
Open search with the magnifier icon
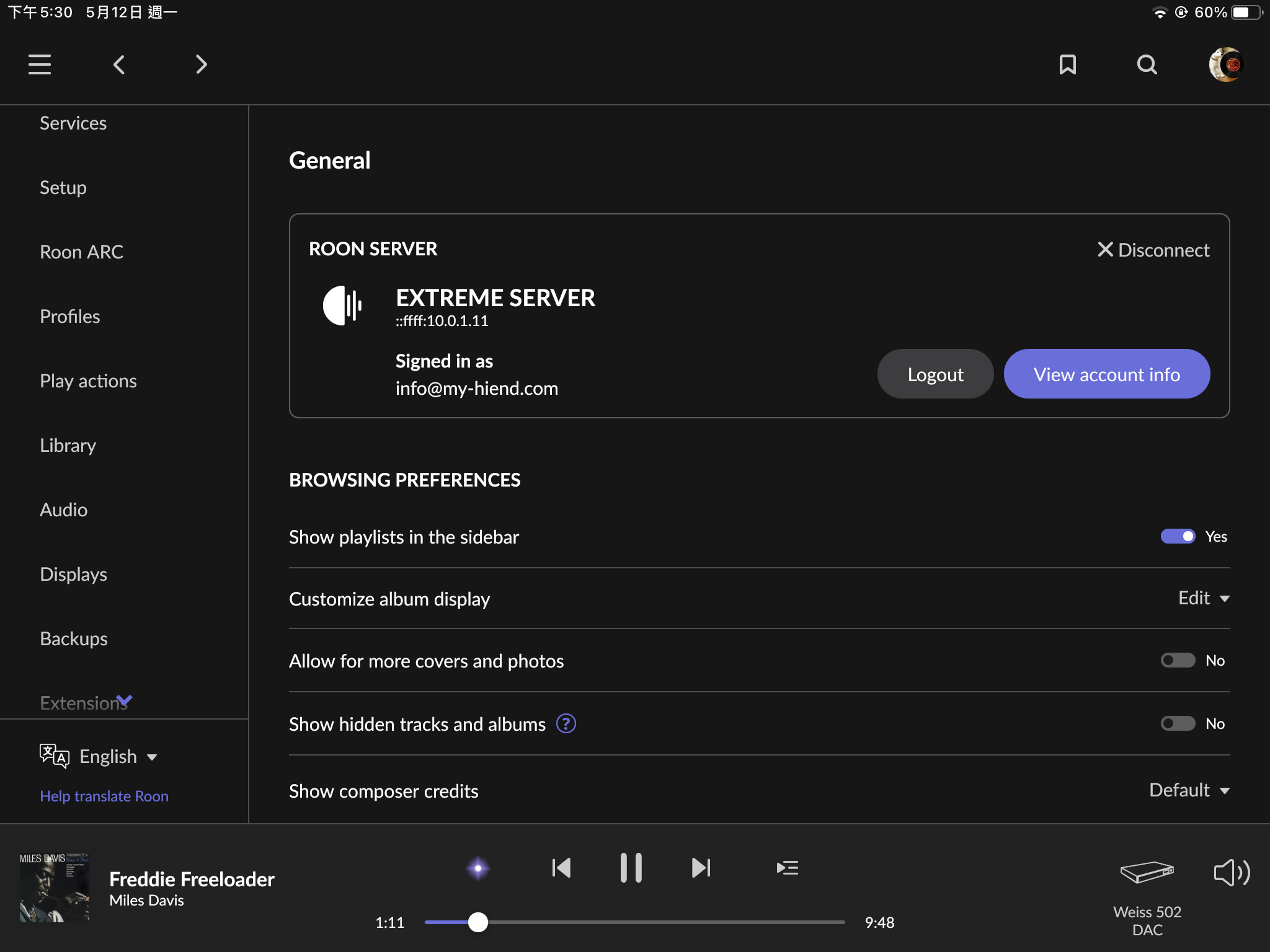1147,64
